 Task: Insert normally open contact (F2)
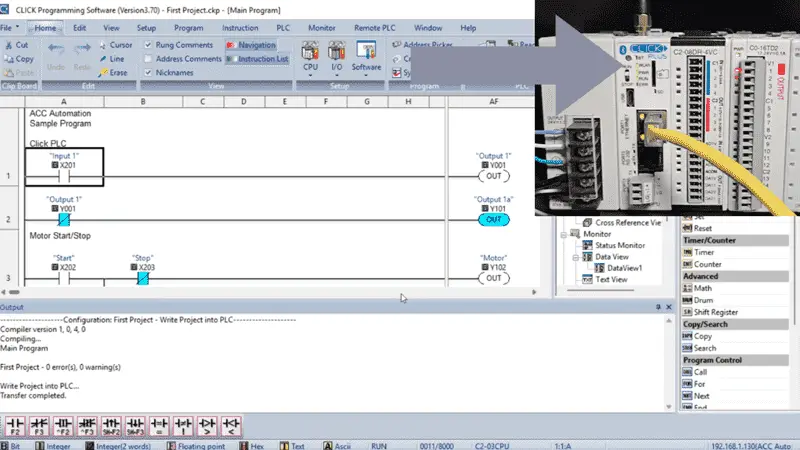tap(15, 426)
